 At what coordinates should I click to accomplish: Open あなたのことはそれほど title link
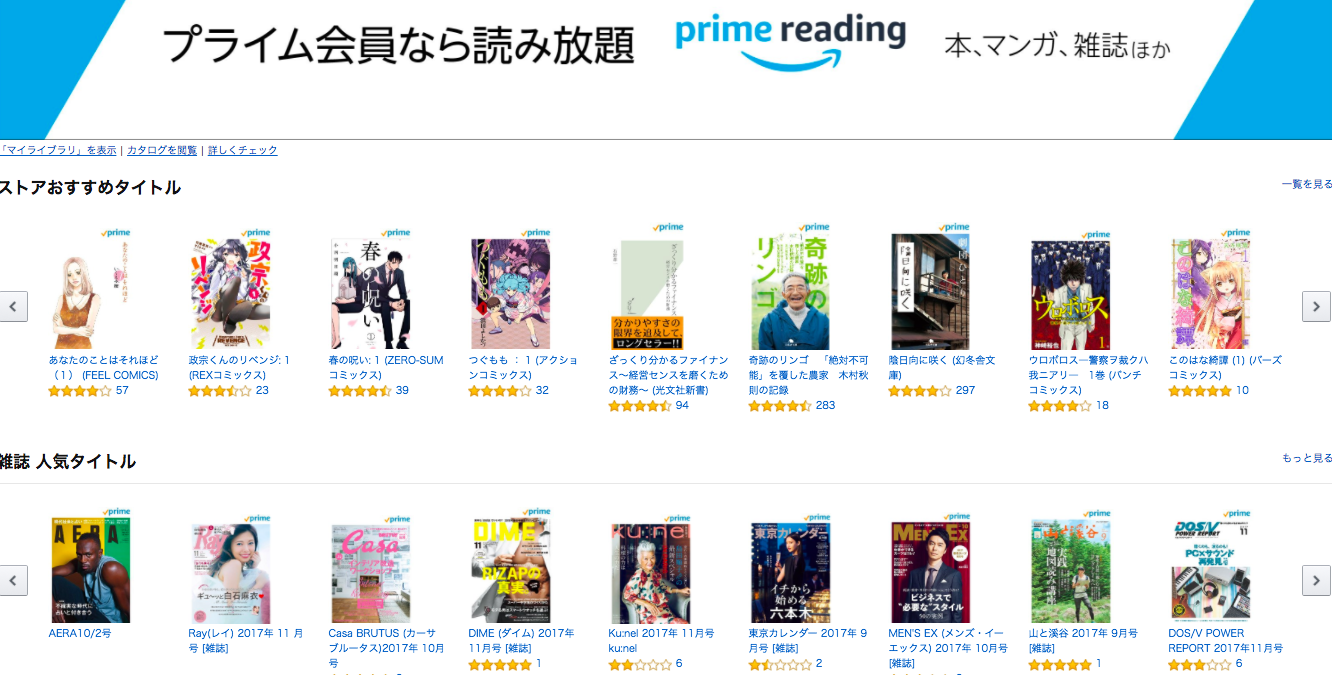[104, 368]
